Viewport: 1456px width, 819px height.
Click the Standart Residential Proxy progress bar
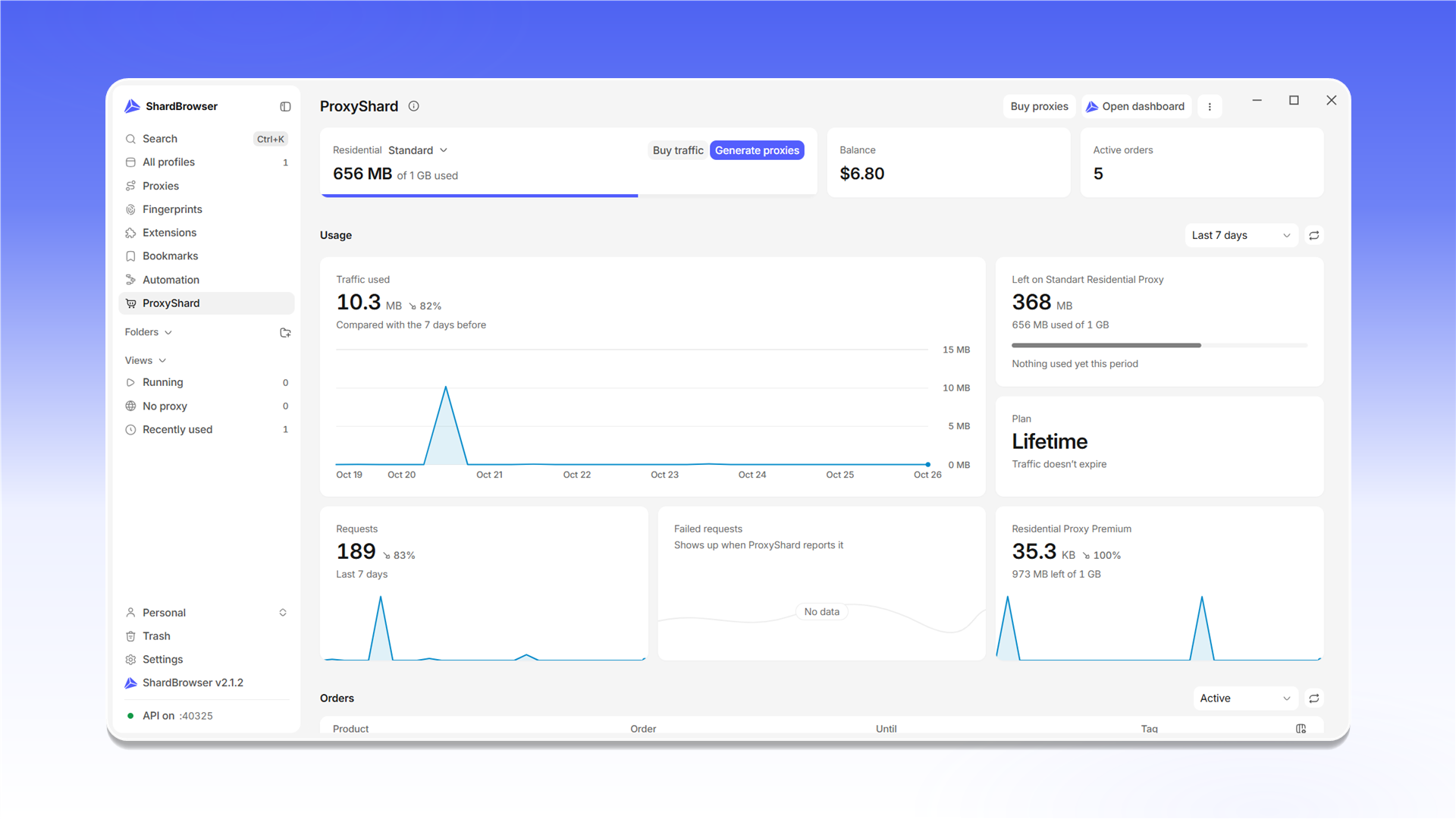(x=1159, y=345)
